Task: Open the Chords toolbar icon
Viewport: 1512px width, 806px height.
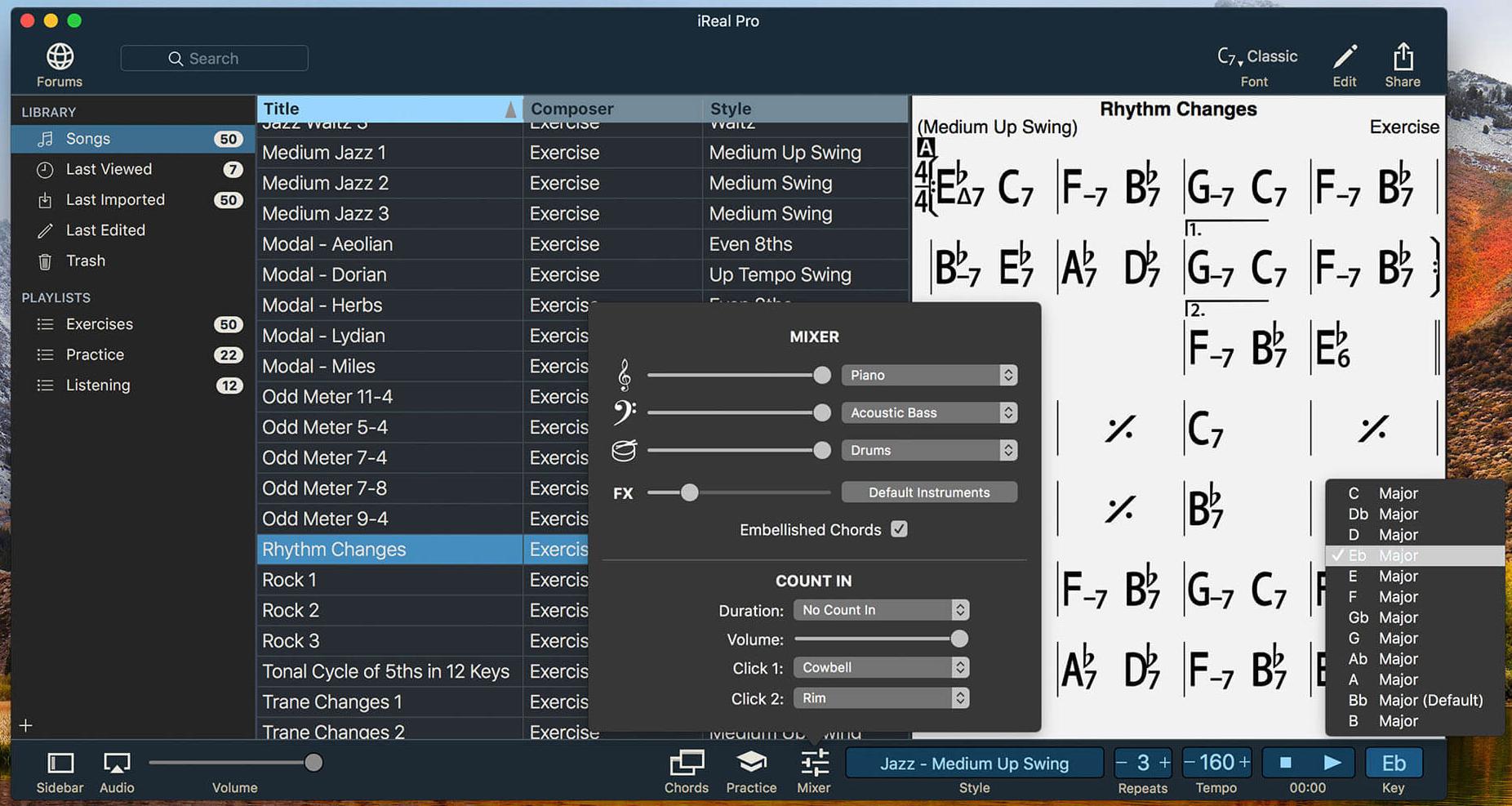Action: pyautogui.click(x=687, y=763)
